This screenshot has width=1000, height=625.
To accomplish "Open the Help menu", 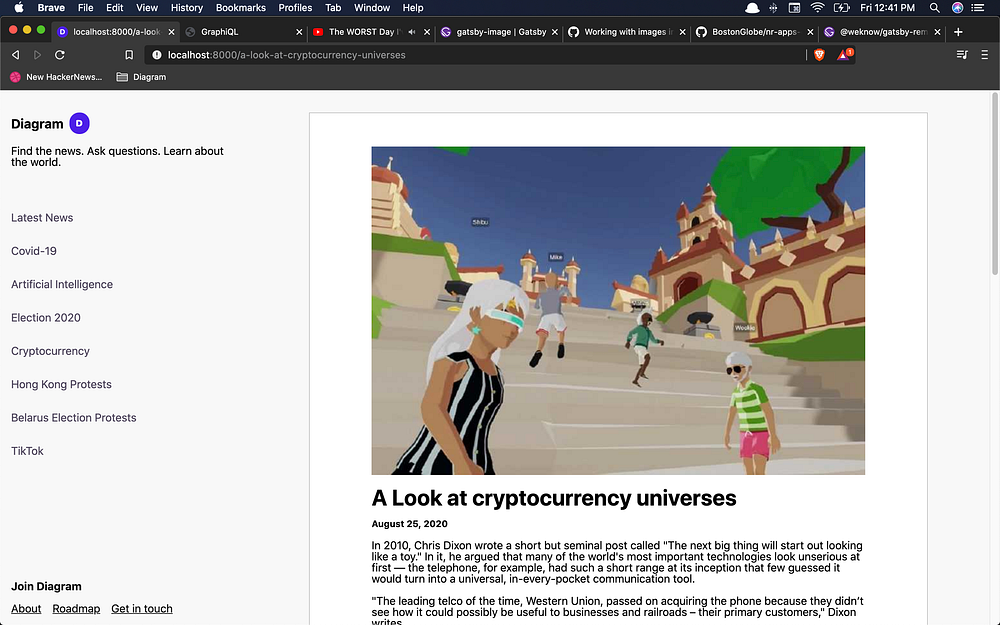I will pyautogui.click(x=413, y=8).
